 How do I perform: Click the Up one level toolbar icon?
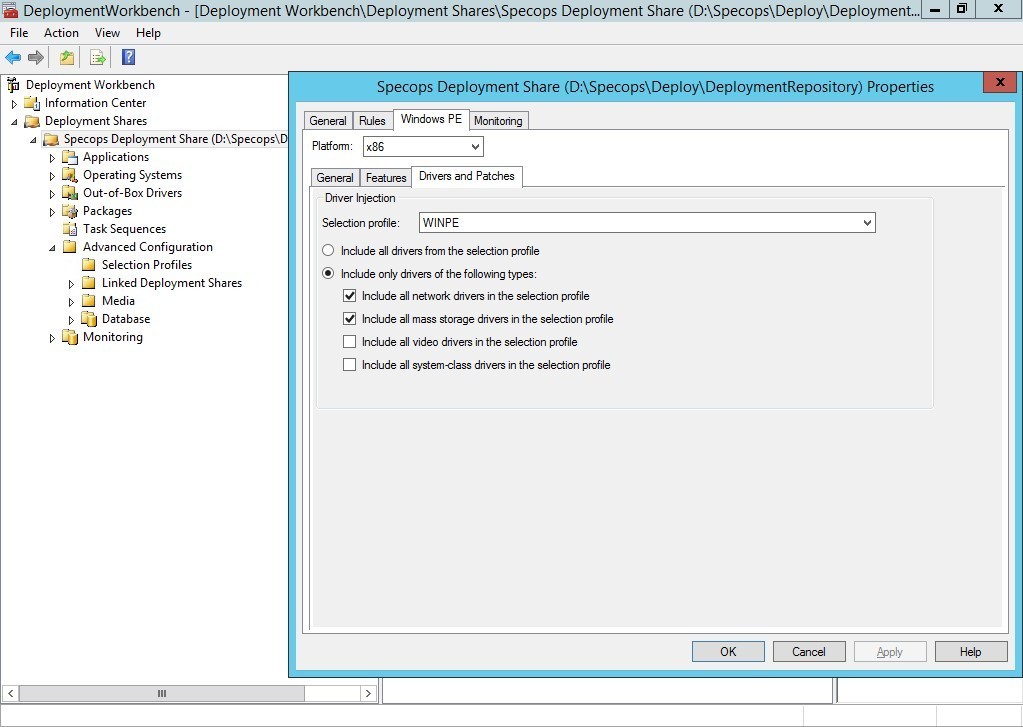(x=67, y=57)
